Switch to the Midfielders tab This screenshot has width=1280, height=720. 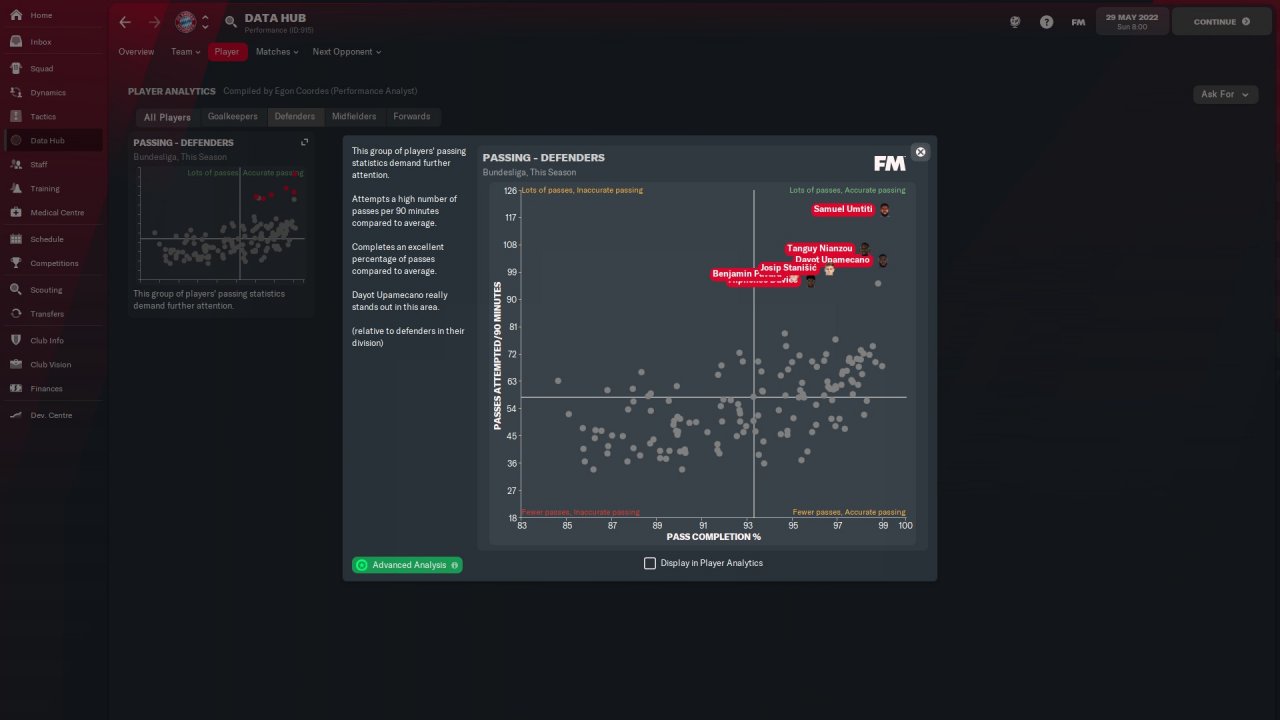point(354,117)
